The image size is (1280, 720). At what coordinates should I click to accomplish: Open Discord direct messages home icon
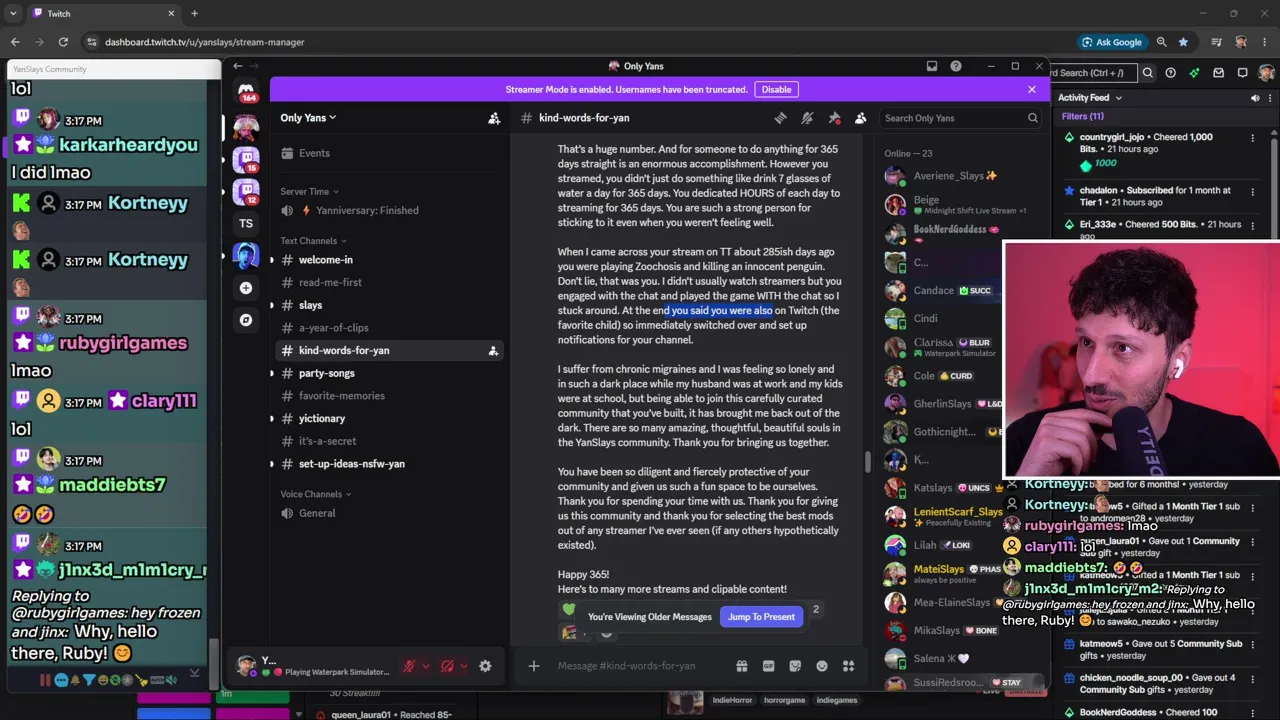[246, 91]
